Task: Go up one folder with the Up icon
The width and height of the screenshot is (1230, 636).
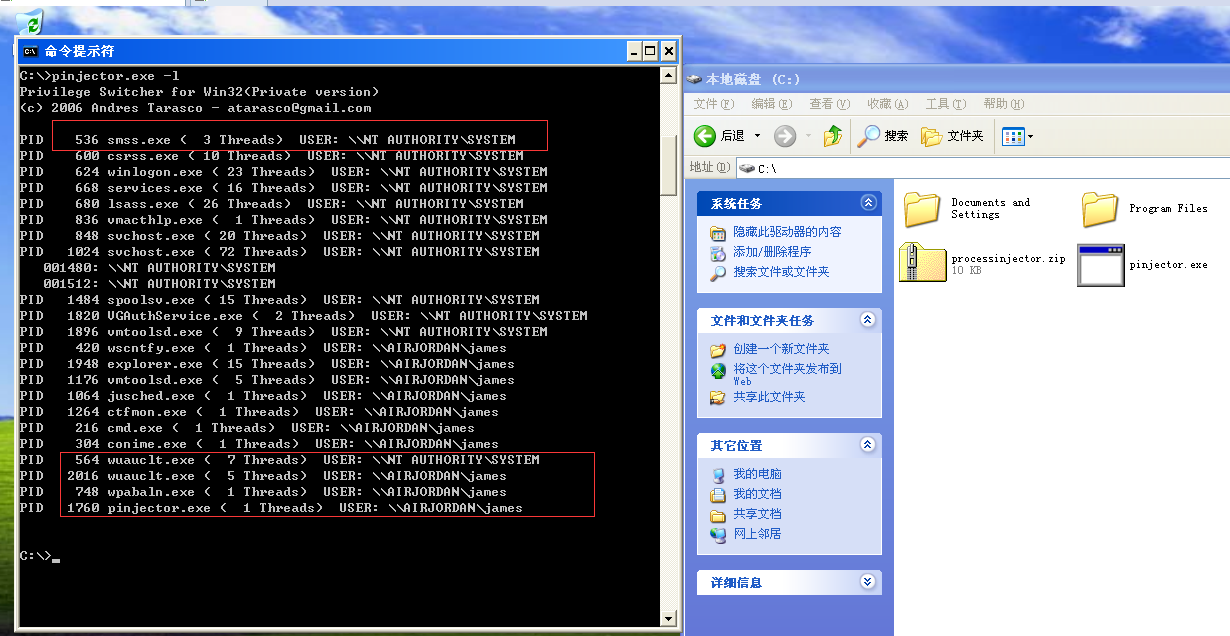Action: click(x=833, y=136)
